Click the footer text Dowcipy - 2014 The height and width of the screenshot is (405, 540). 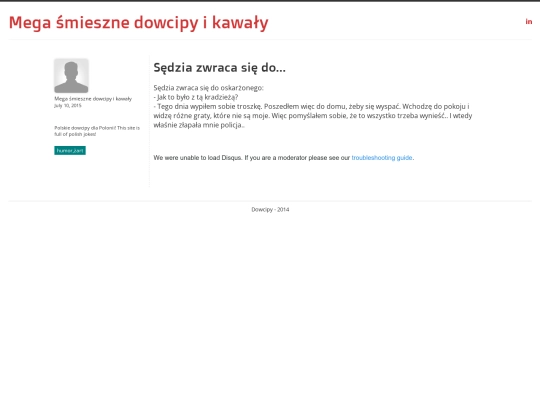click(x=270, y=209)
